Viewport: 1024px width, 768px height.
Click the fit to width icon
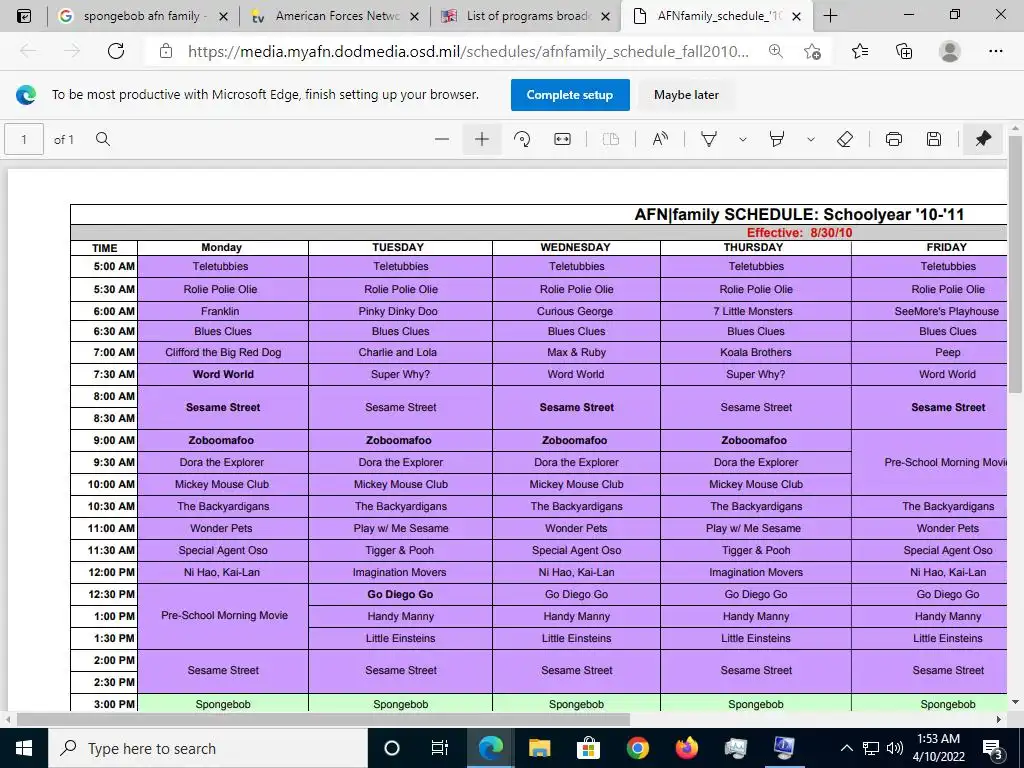tap(562, 139)
